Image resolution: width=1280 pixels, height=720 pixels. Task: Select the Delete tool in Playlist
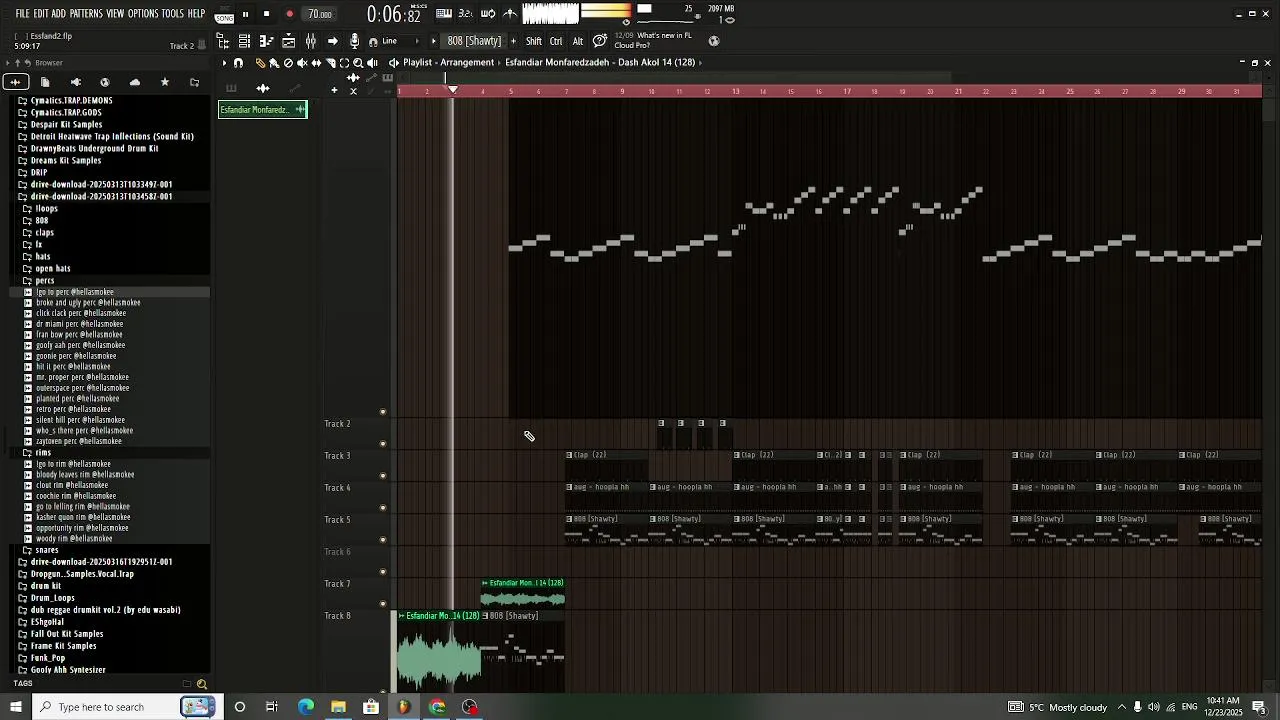288,63
